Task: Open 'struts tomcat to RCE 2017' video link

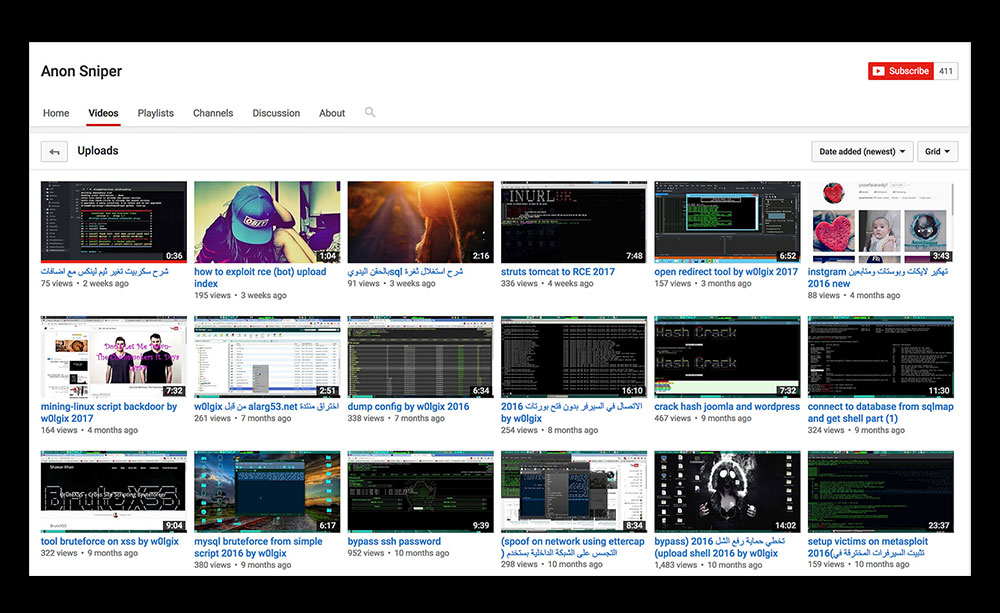Action: [559, 271]
